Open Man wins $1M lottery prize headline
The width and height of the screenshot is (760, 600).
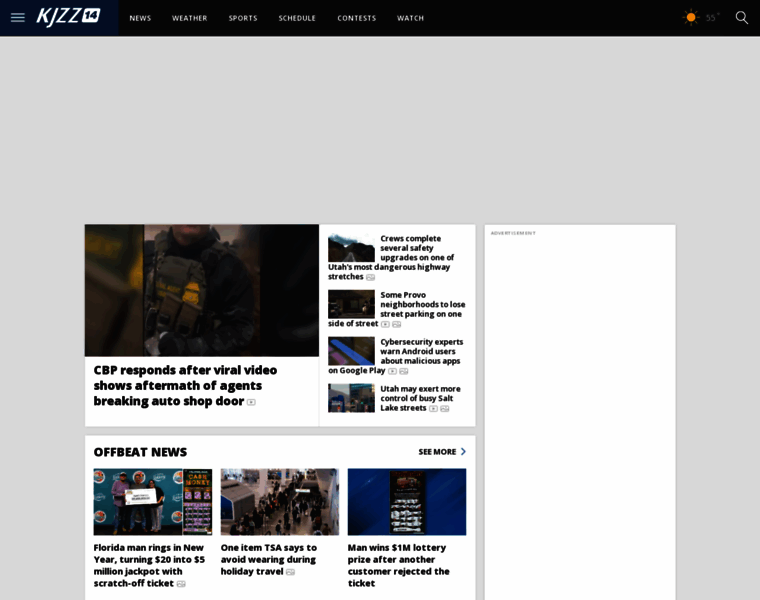399,566
